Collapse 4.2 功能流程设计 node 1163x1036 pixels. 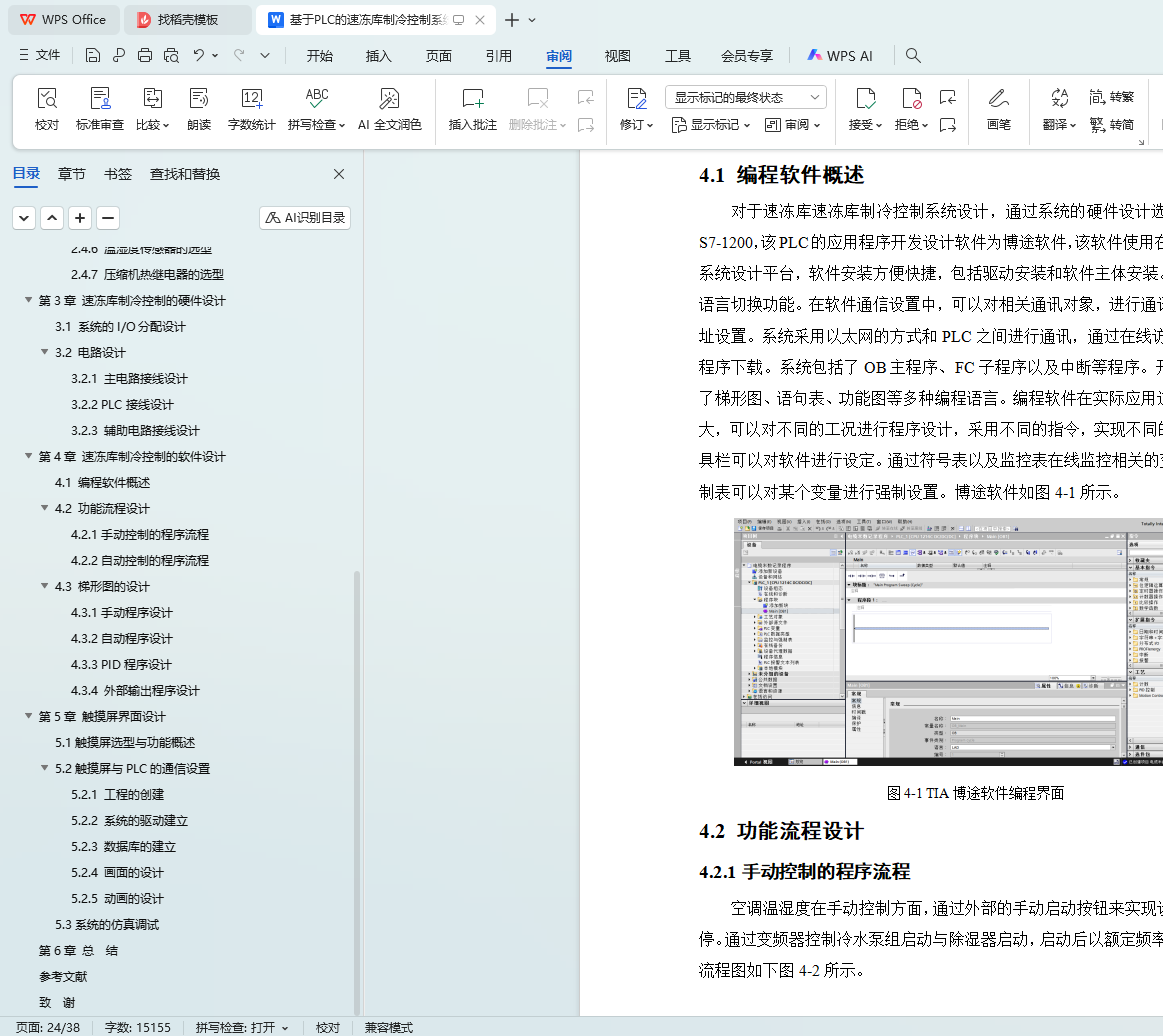(45, 508)
